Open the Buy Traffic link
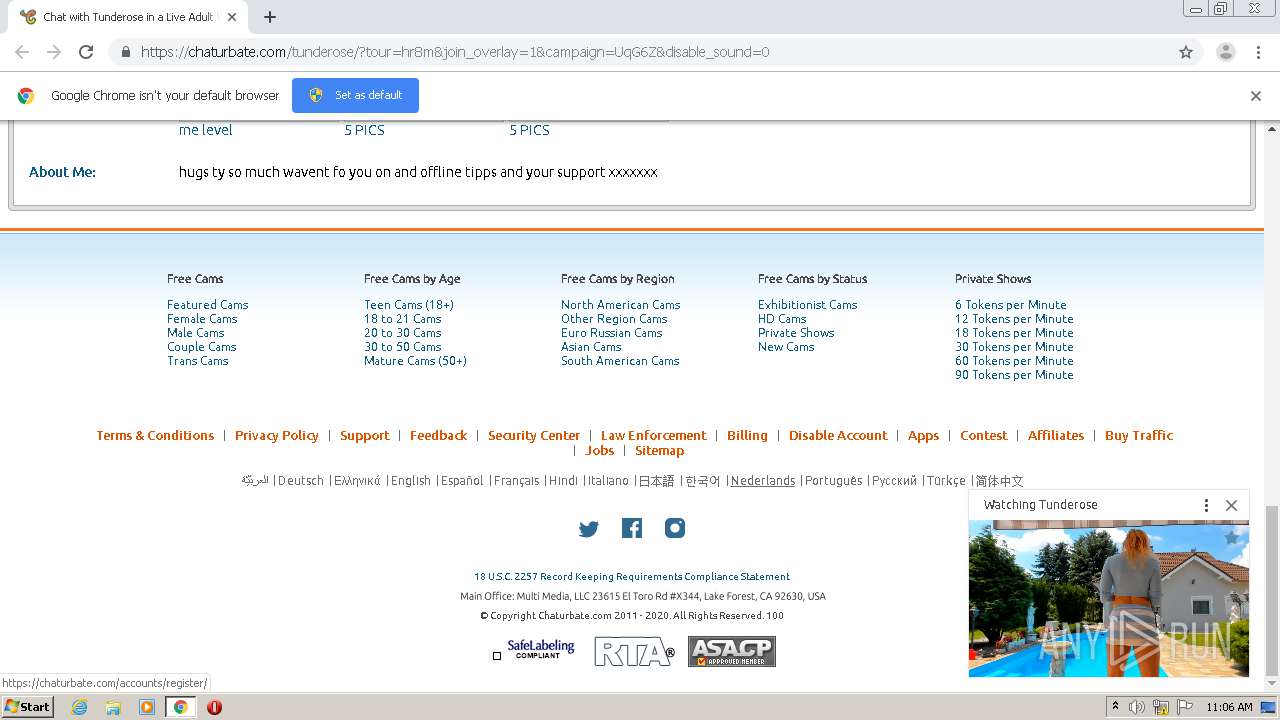 pyautogui.click(x=1139, y=436)
